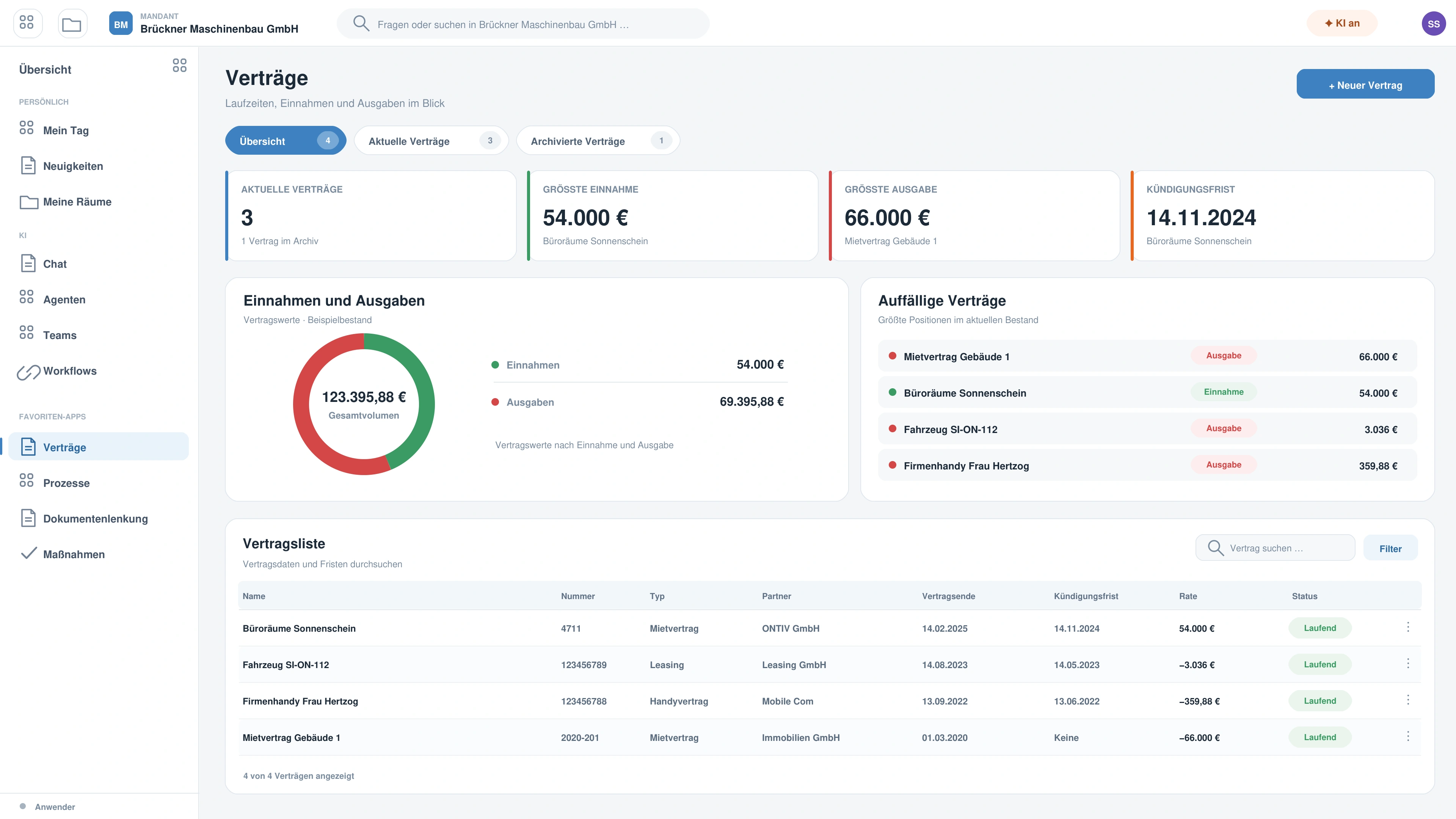Image resolution: width=1456 pixels, height=819 pixels.
Task: Toggle the KI an switch
Action: pos(1342,23)
